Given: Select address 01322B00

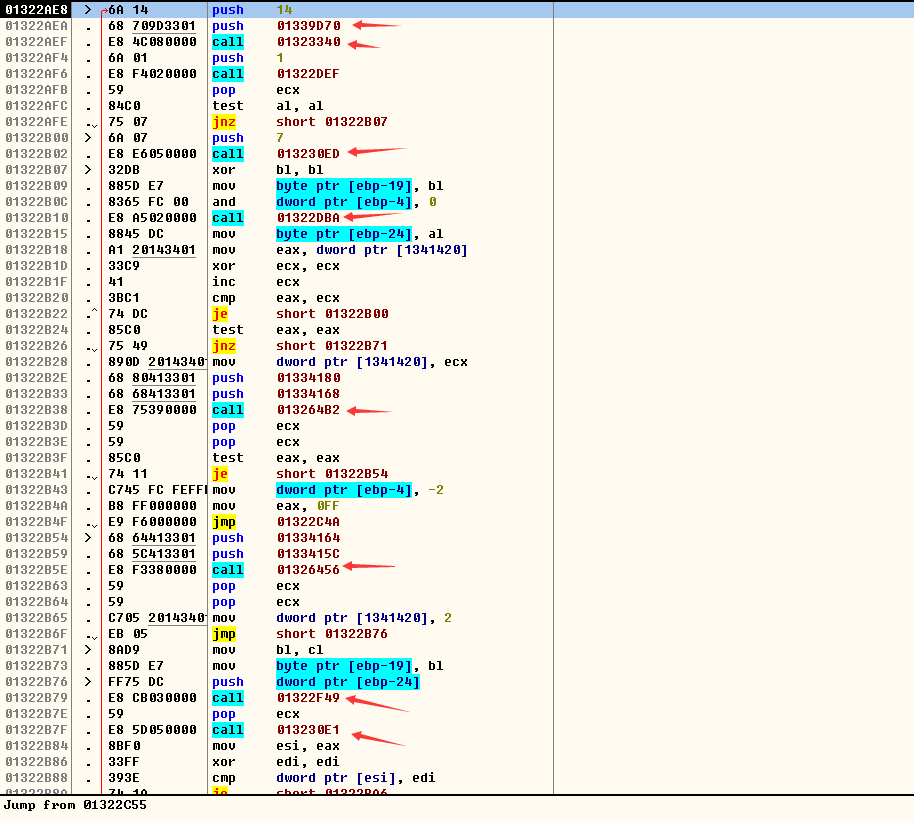Looking at the screenshot, I should click(x=37, y=138).
